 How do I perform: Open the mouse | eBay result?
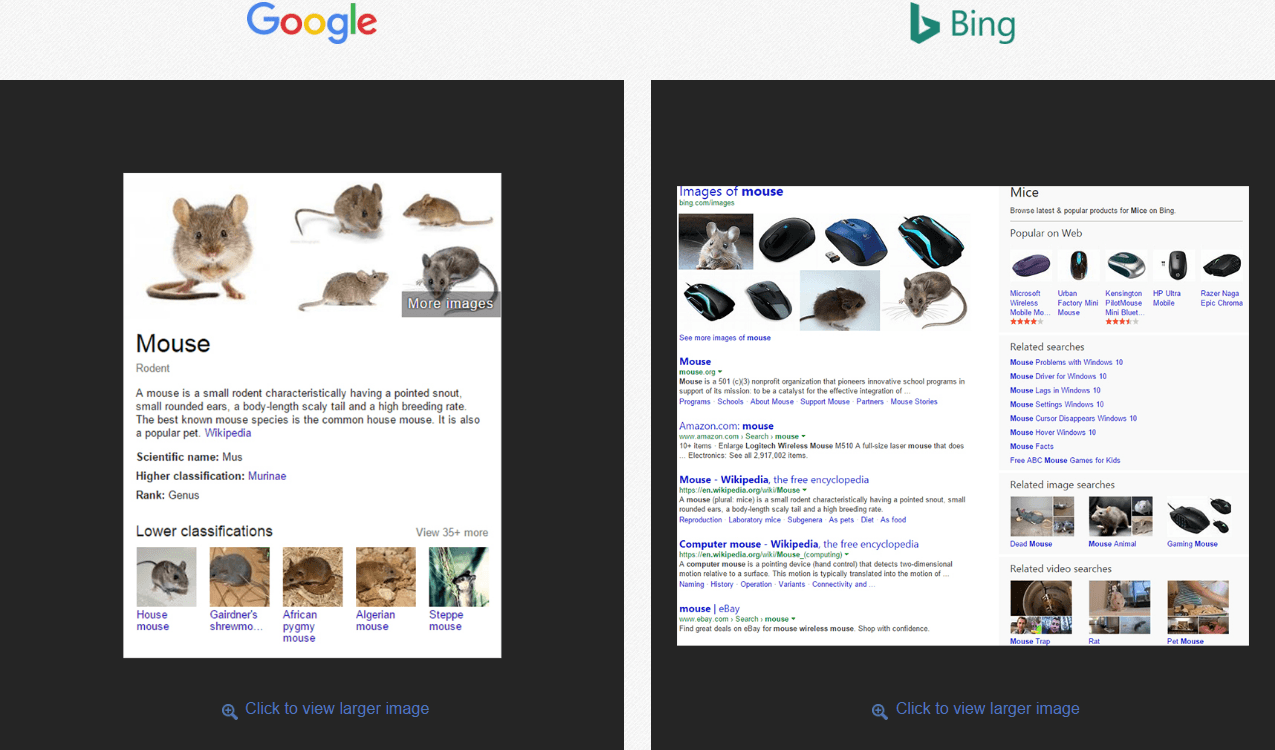708,608
